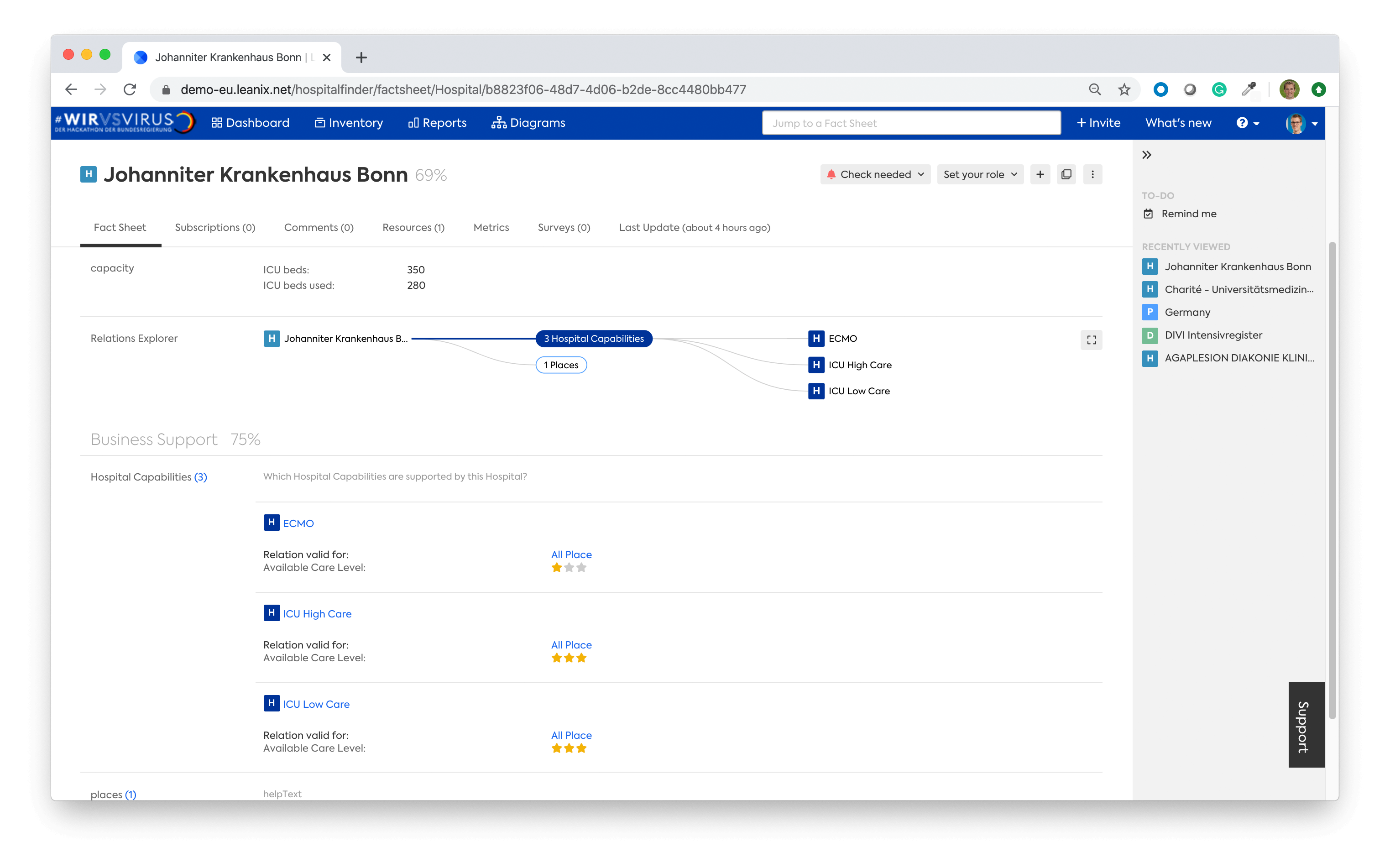1390x868 pixels.
Task: Switch to the Resources (1) tab
Action: click(x=413, y=227)
